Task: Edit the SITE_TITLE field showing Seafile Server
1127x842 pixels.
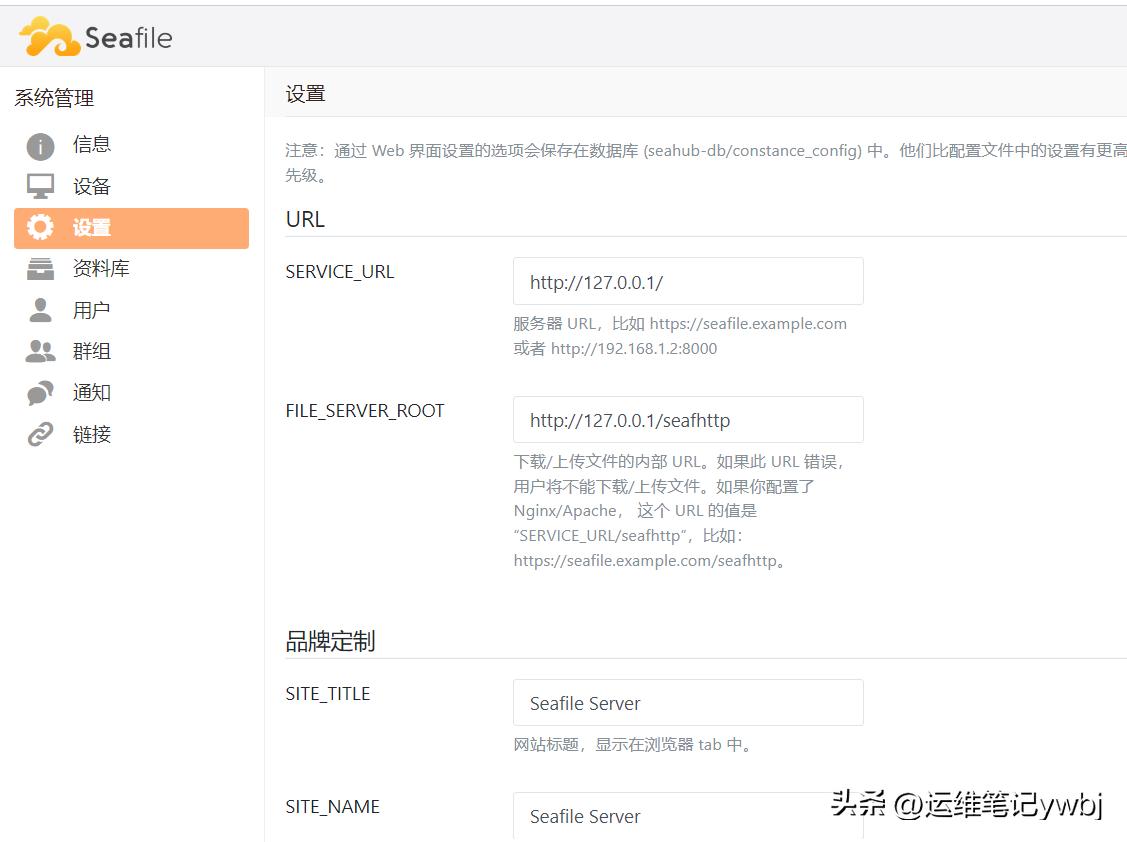Action: coord(687,702)
